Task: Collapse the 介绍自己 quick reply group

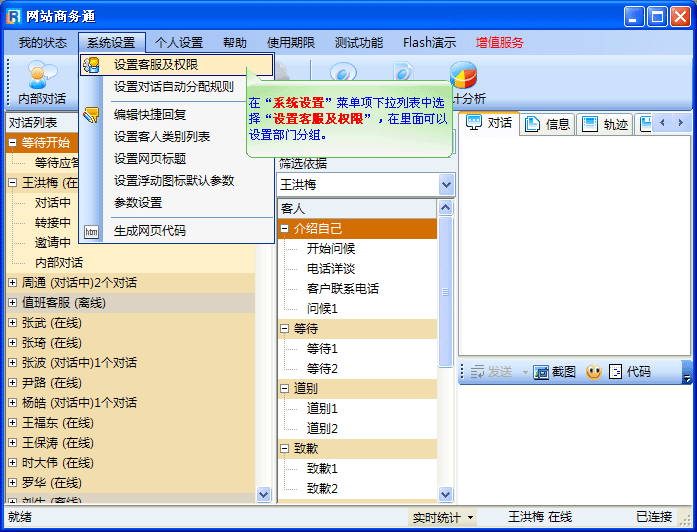Action: tap(285, 229)
